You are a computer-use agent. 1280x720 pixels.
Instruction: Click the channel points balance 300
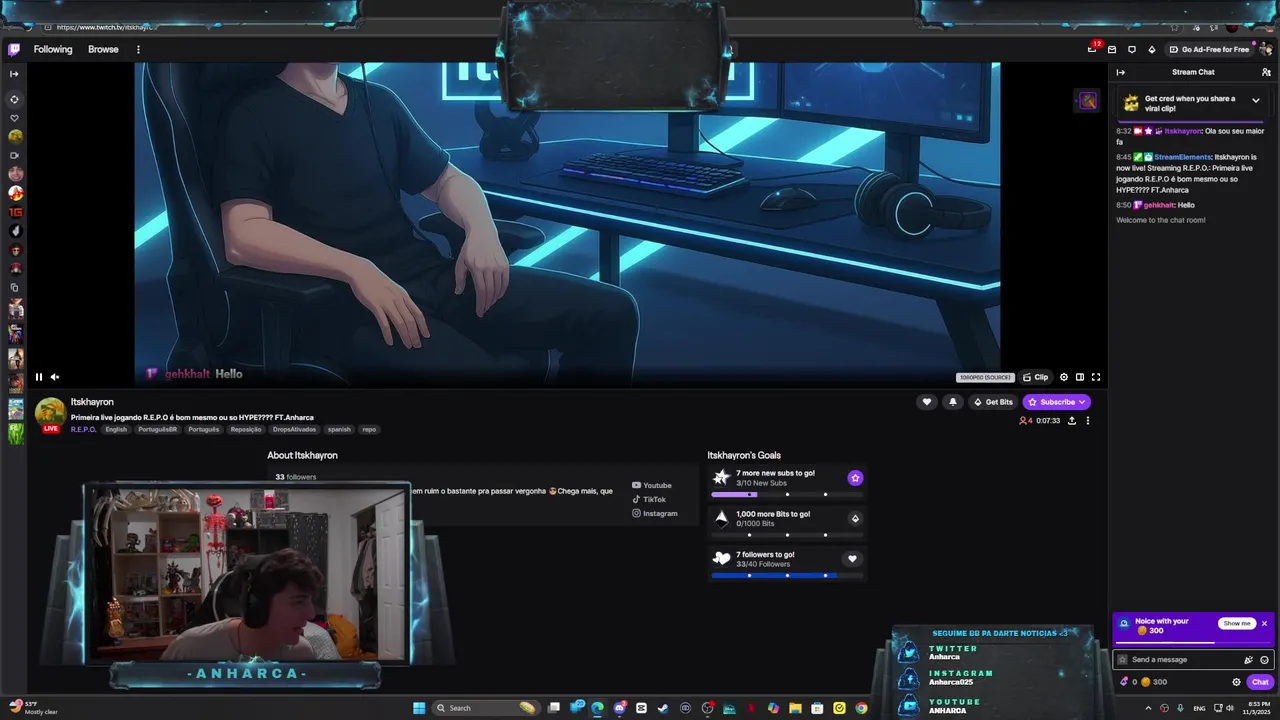(x=1154, y=682)
